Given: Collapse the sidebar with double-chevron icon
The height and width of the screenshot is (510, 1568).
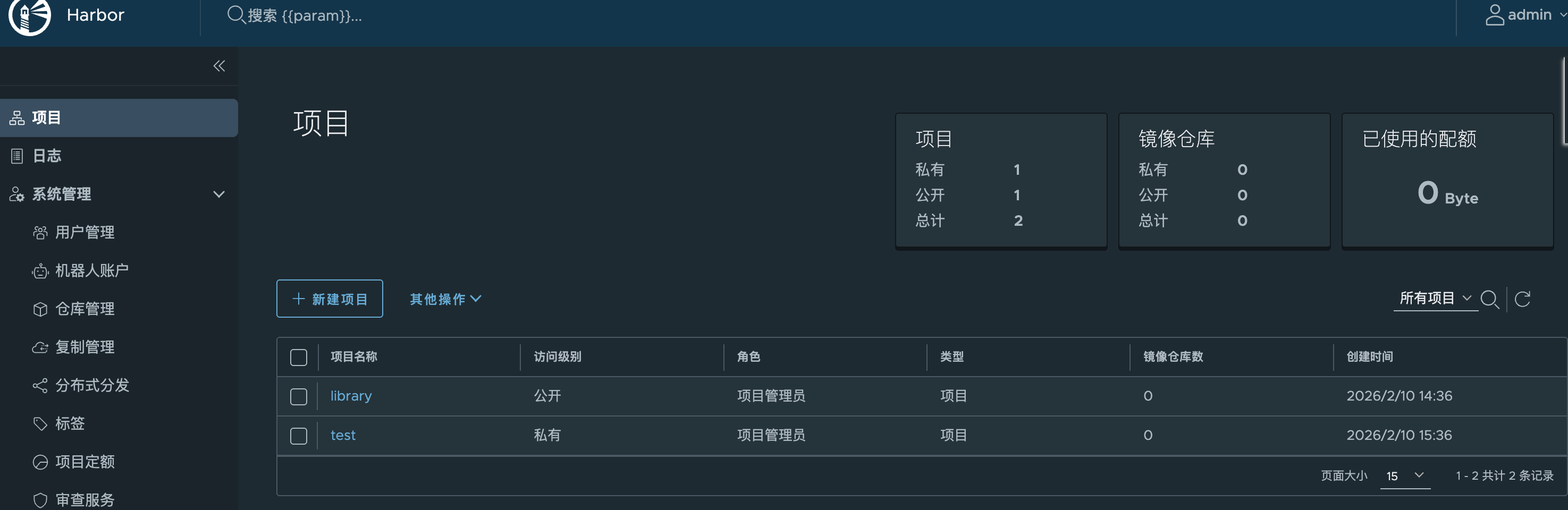Looking at the screenshot, I should (219, 66).
